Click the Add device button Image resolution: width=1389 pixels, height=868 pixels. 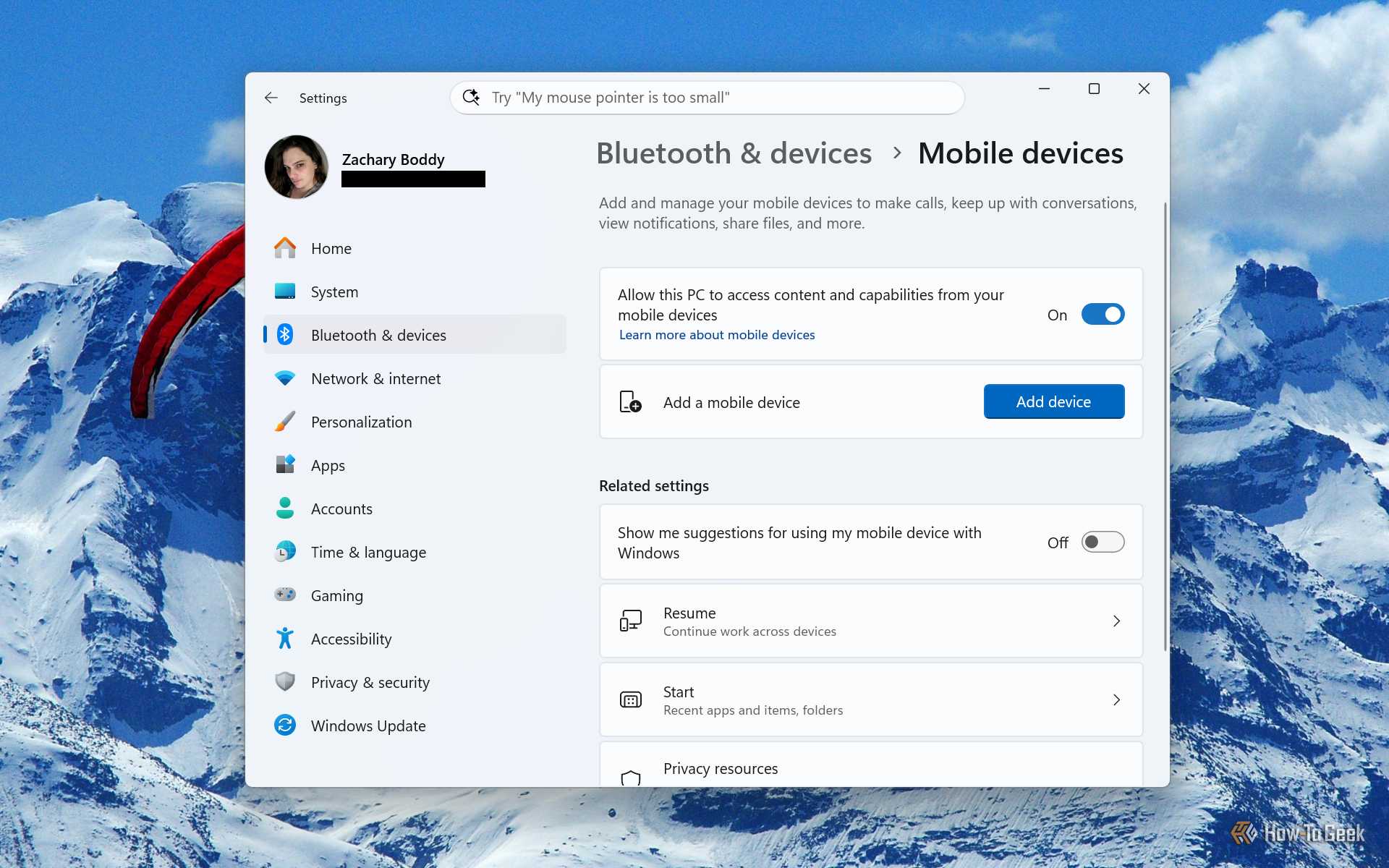pos(1053,401)
